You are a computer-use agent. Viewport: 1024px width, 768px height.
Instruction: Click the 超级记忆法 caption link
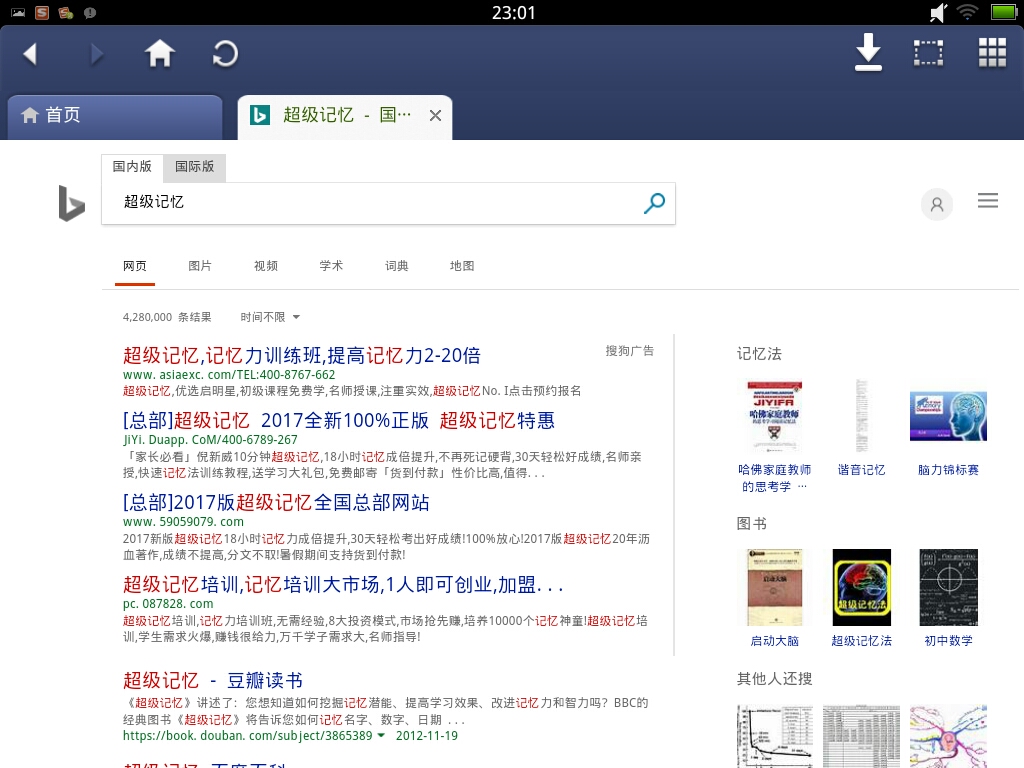point(861,641)
